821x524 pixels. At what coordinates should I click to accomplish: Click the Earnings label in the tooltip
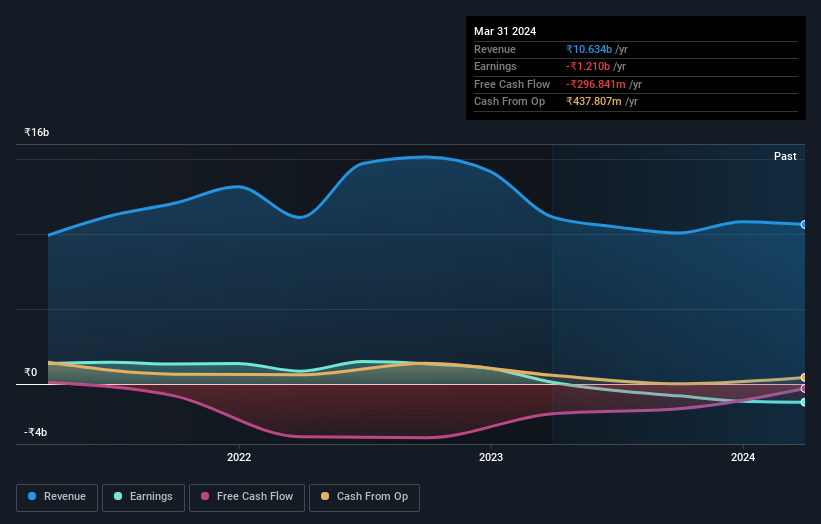(495, 66)
